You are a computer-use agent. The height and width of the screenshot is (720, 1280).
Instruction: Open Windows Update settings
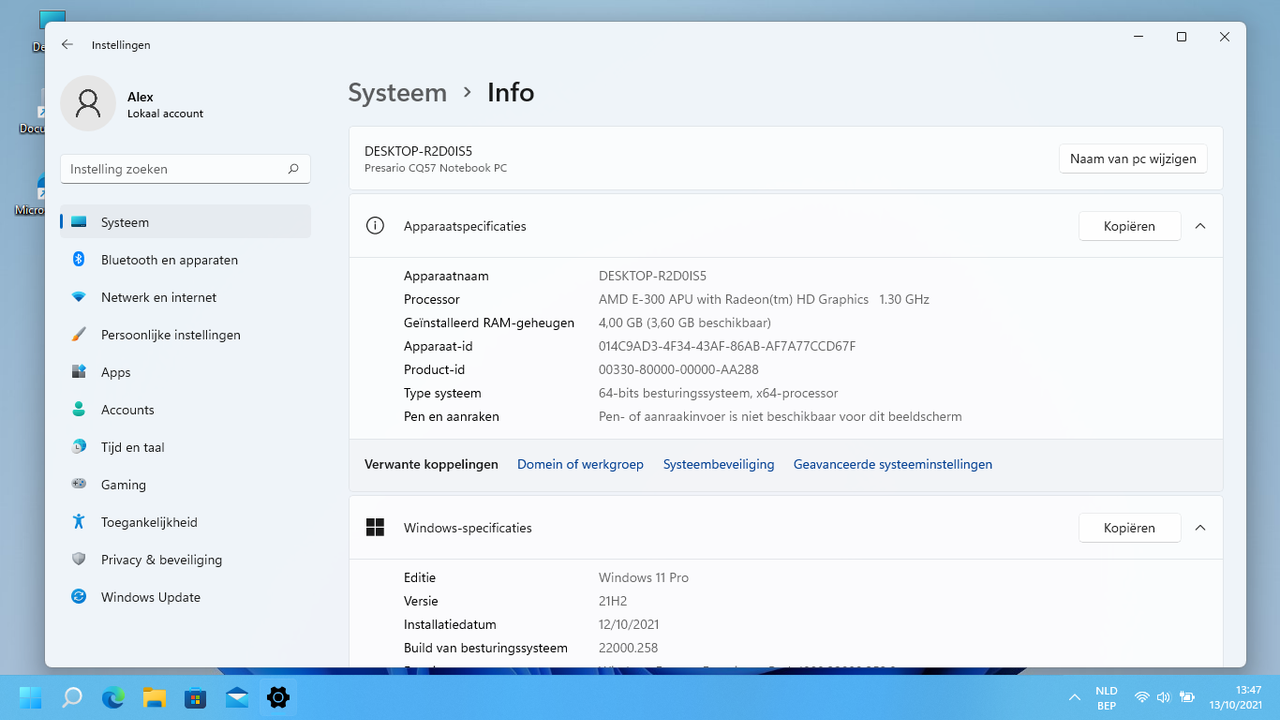tap(185, 597)
